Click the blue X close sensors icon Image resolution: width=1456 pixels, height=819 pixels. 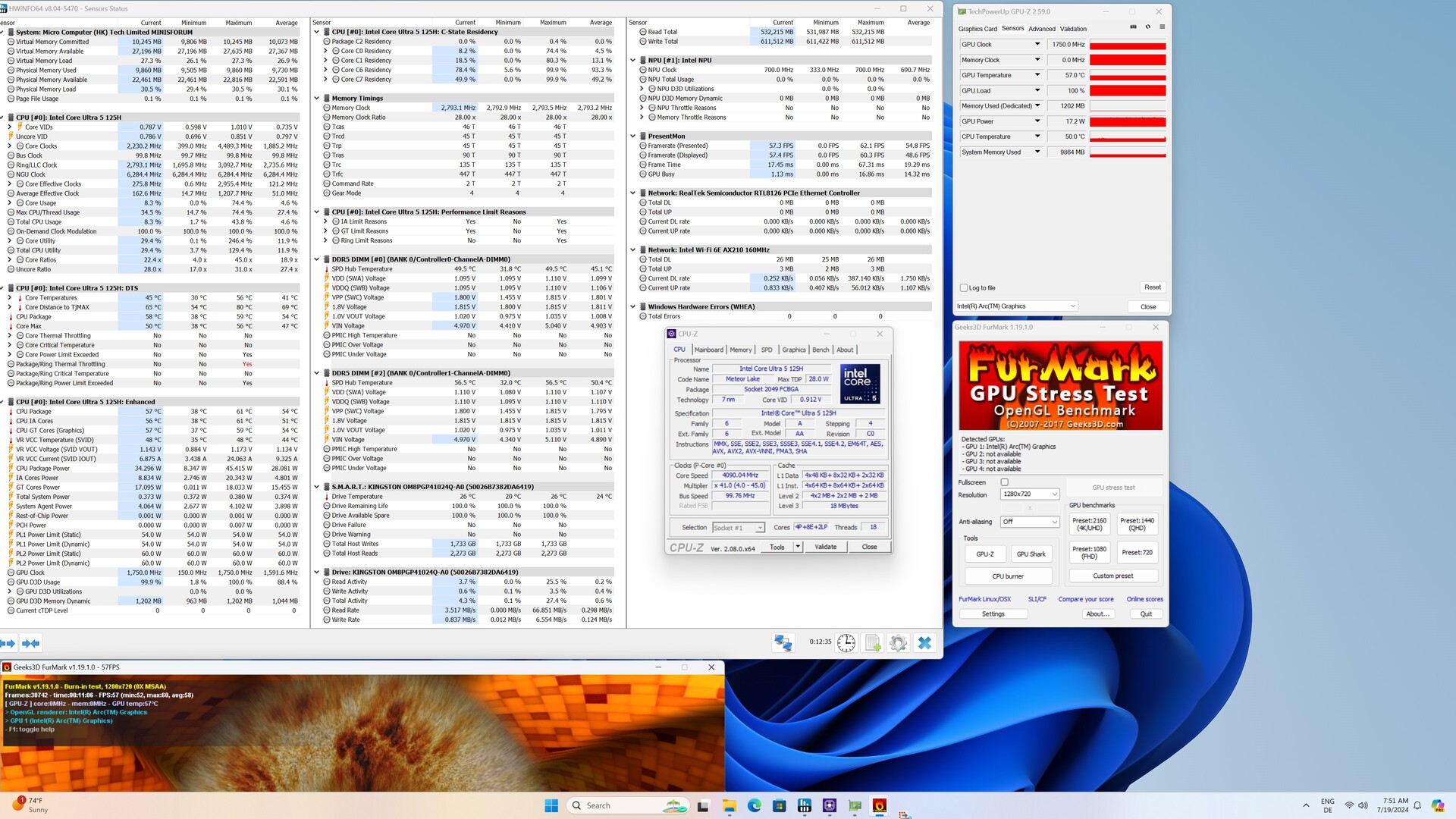tap(924, 643)
